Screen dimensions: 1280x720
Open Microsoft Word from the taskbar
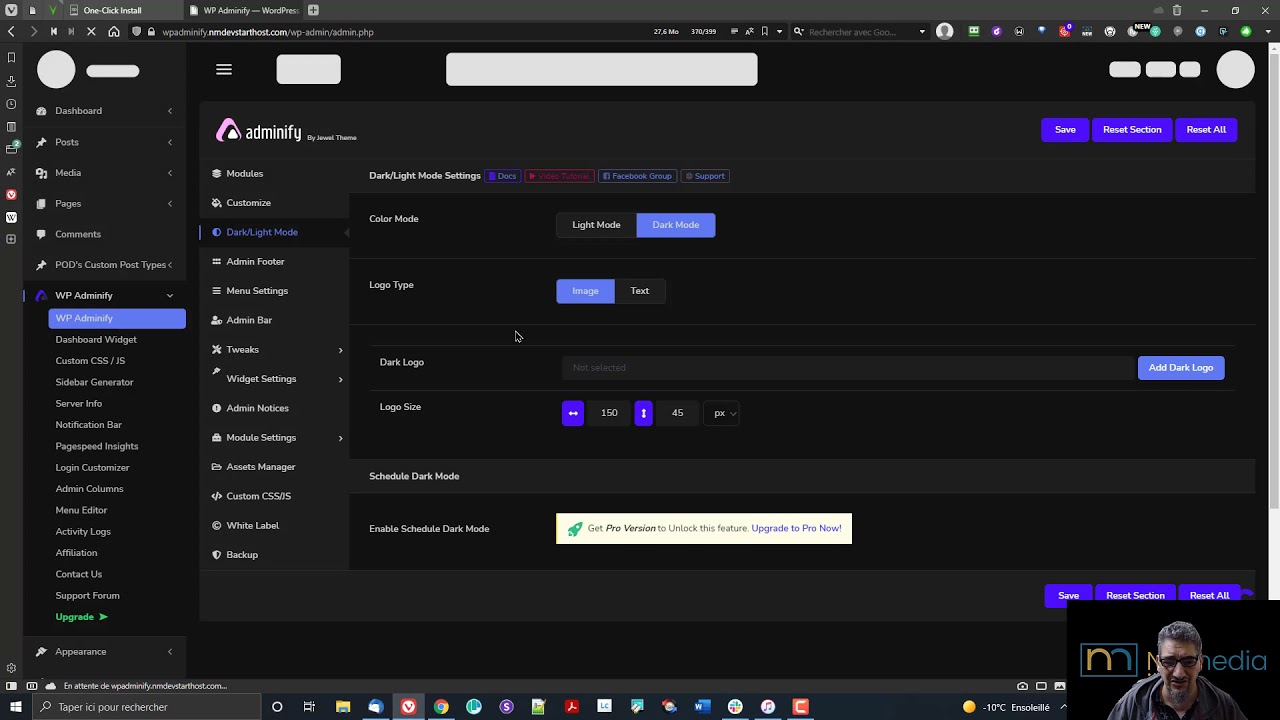[x=702, y=707]
